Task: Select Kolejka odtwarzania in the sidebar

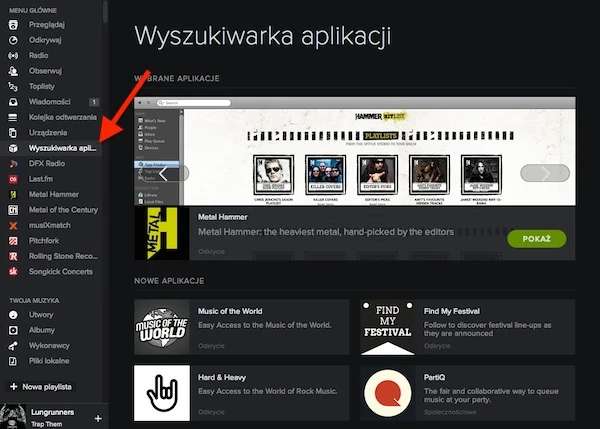Action: click(x=63, y=117)
